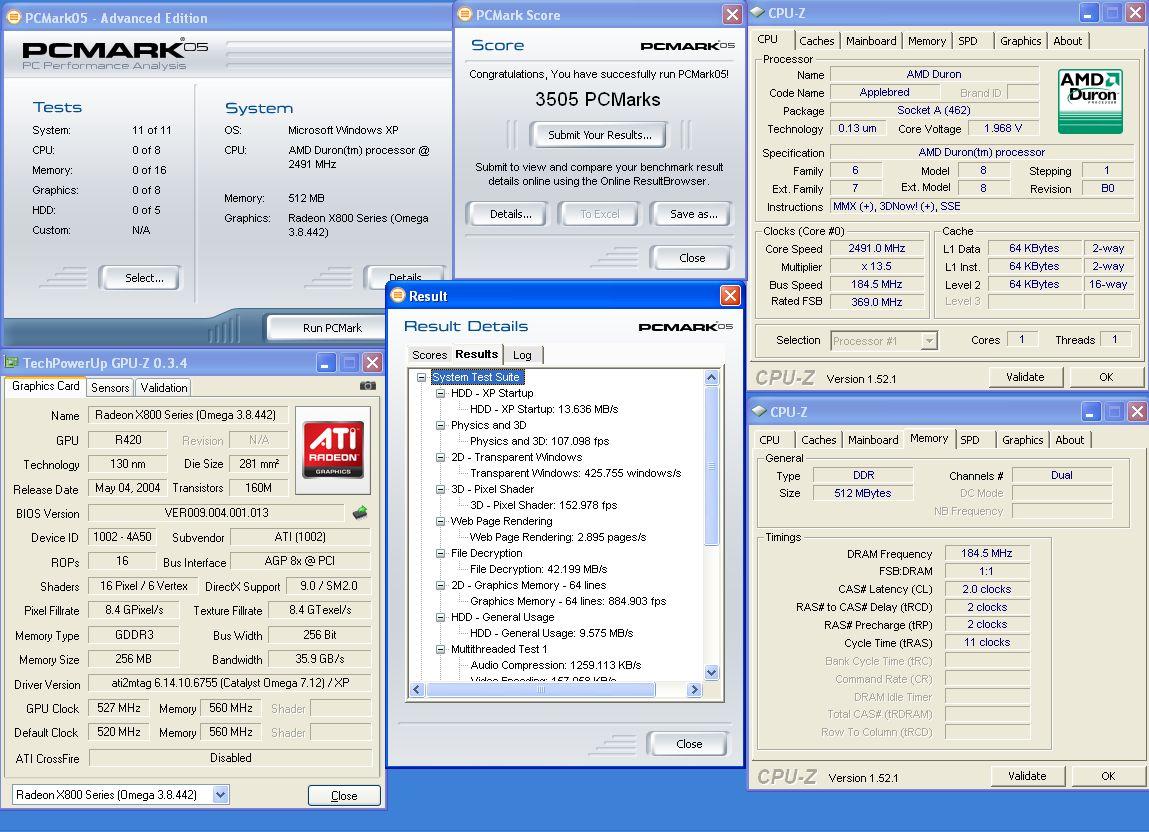Image resolution: width=1149 pixels, height=832 pixels.
Task: Click the Close button in GPU-Z
Action: point(344,795)
